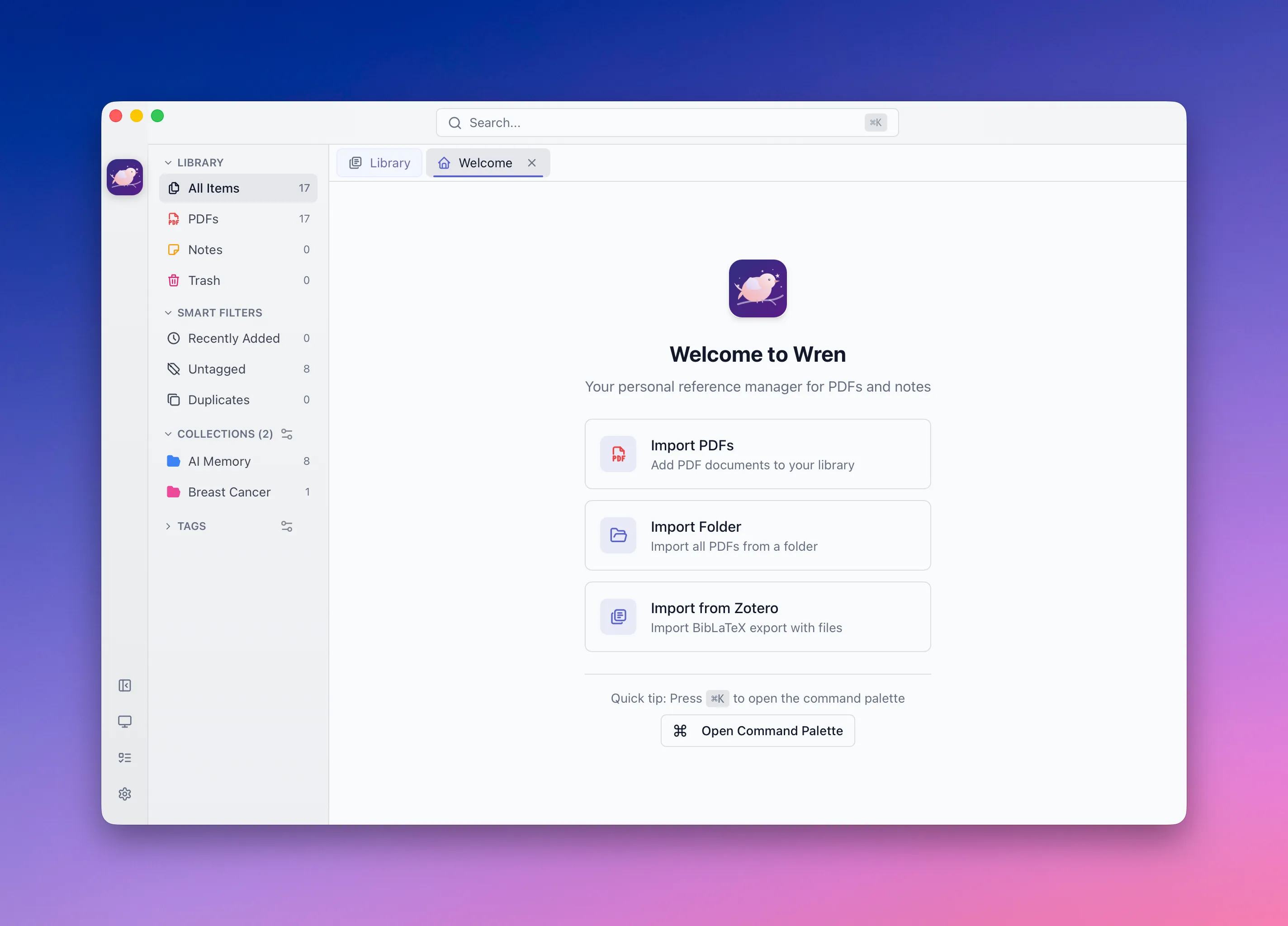The image size is (1288, 926).
Task: Click 'Import BibLaTeX export with files' text
Action: click(746, 628)
